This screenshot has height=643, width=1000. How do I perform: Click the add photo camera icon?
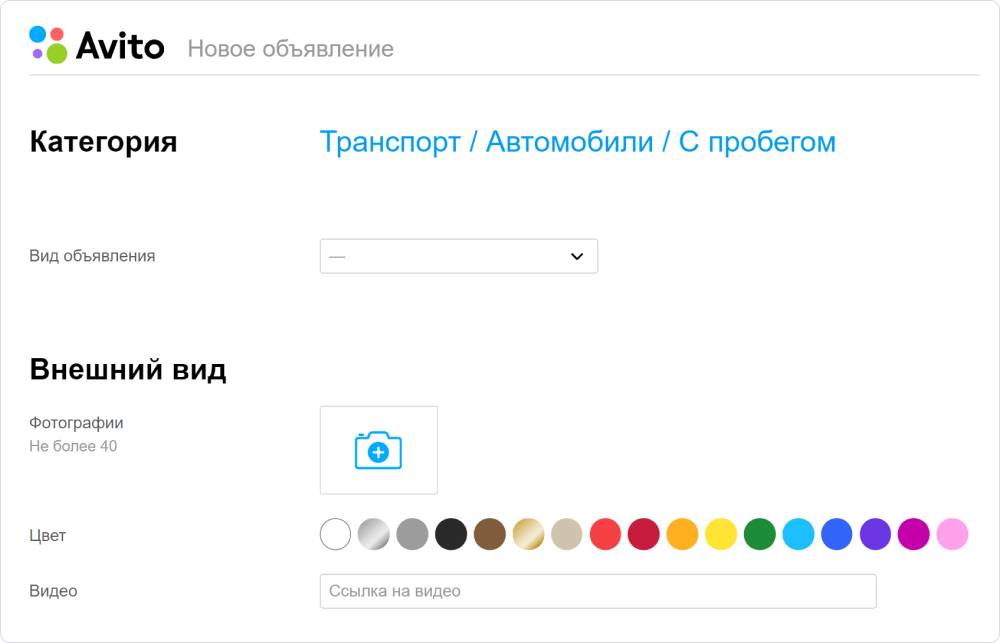point(378,450)
